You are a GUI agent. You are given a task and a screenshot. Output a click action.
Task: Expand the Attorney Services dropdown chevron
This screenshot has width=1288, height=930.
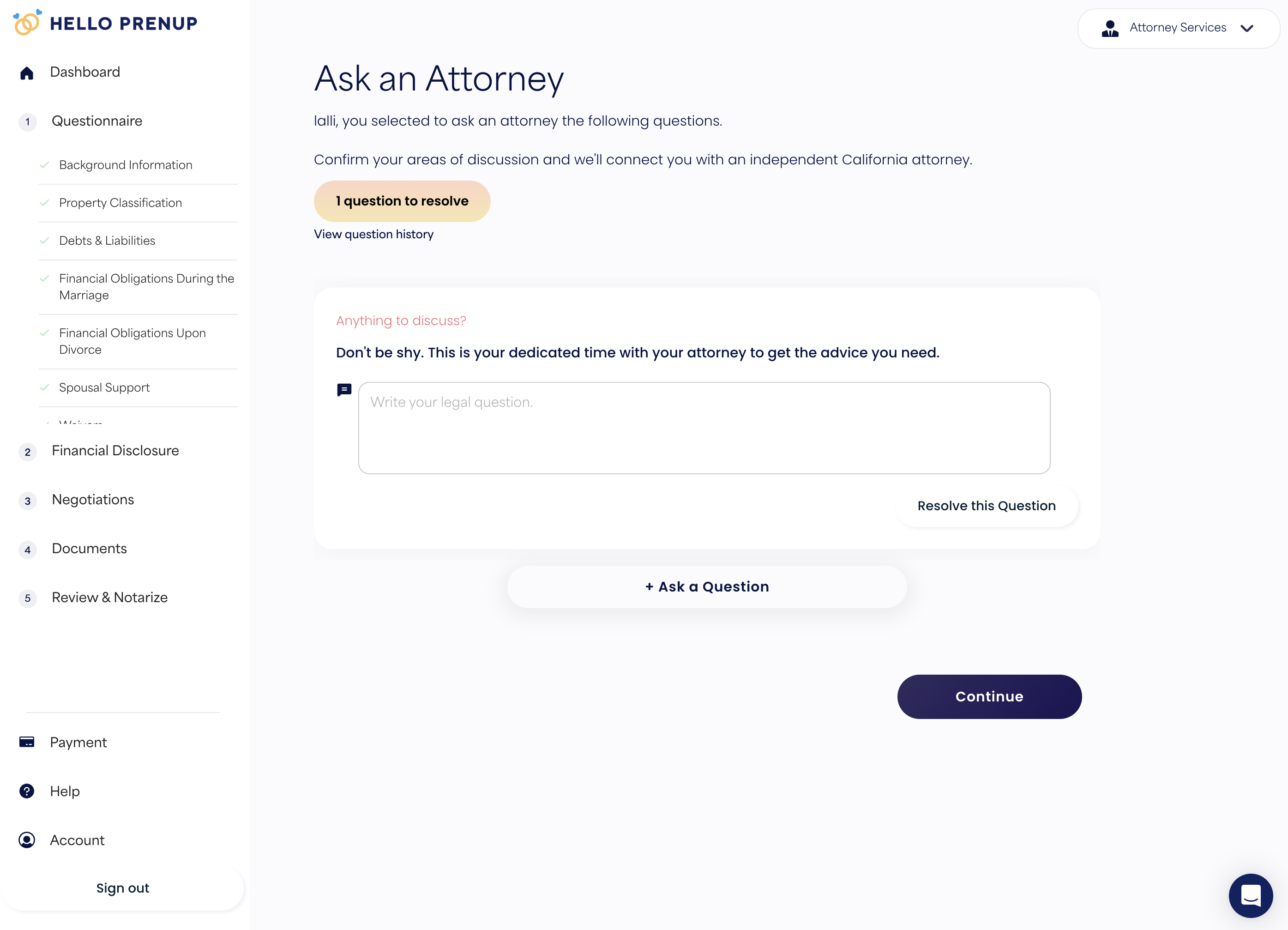click(1246, 29)
